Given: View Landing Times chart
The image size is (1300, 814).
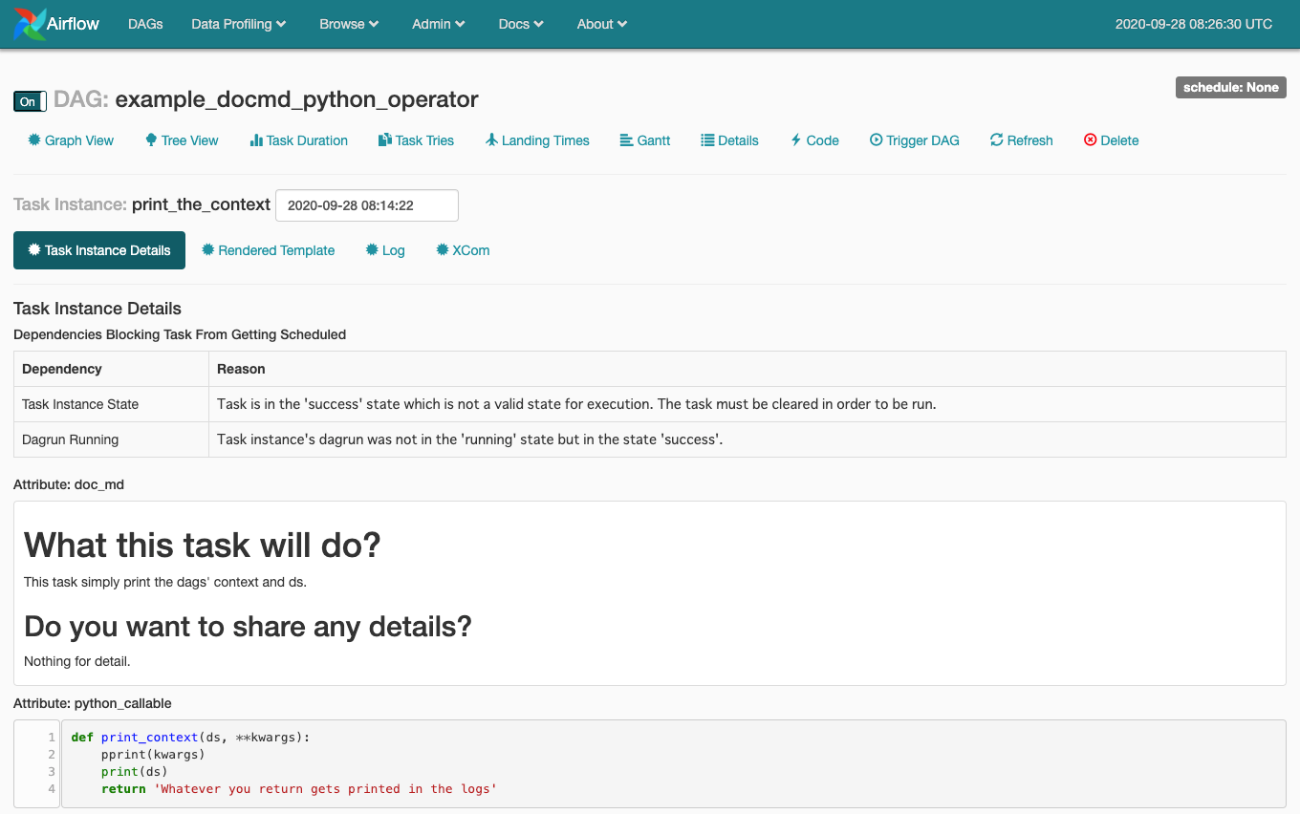Looking at the screenshot, I should coord(537,140).
